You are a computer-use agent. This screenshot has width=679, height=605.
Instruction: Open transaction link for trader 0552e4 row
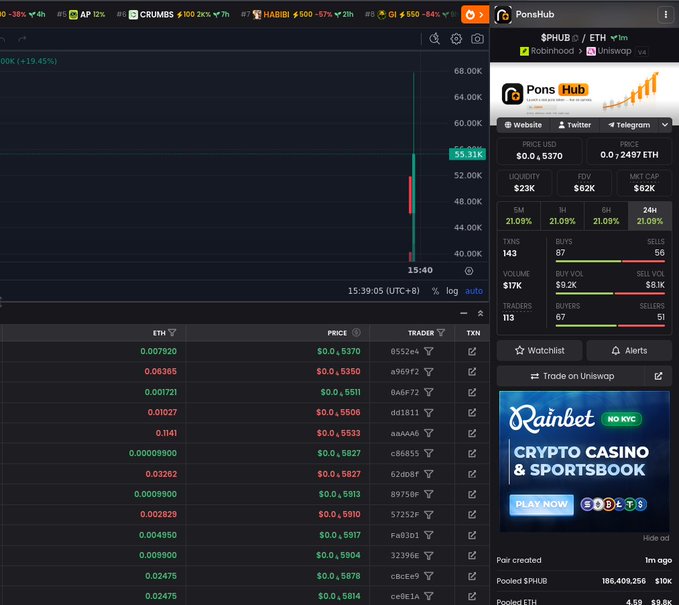[x=472, y=351]
